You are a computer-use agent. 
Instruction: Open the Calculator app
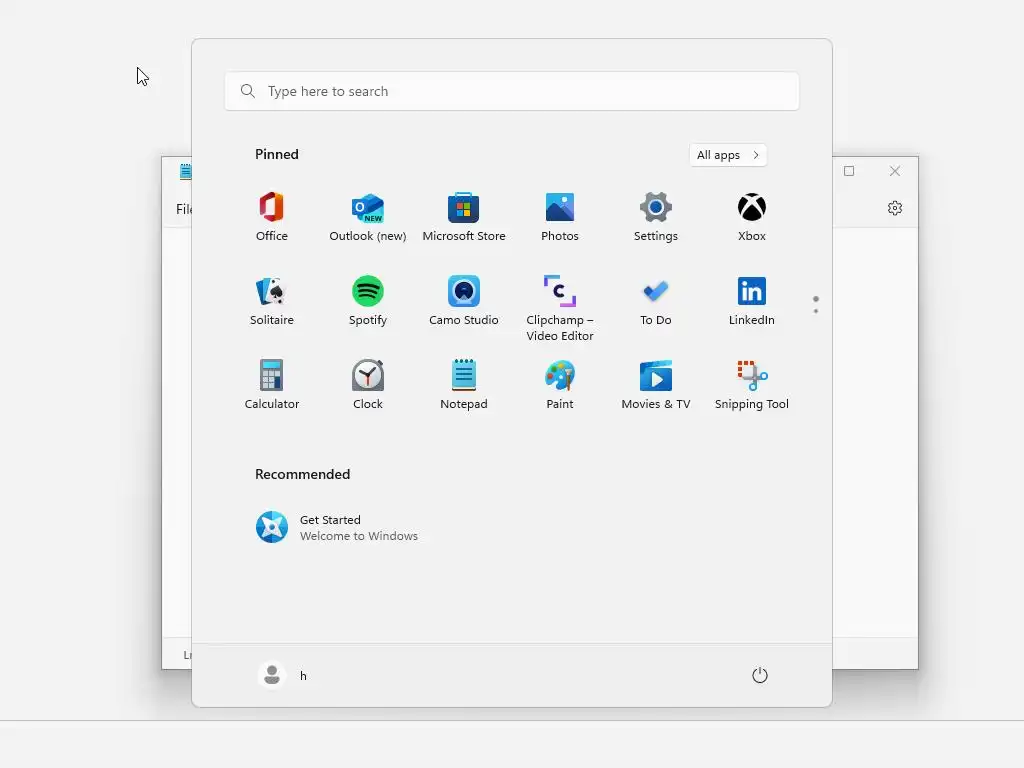272,385
